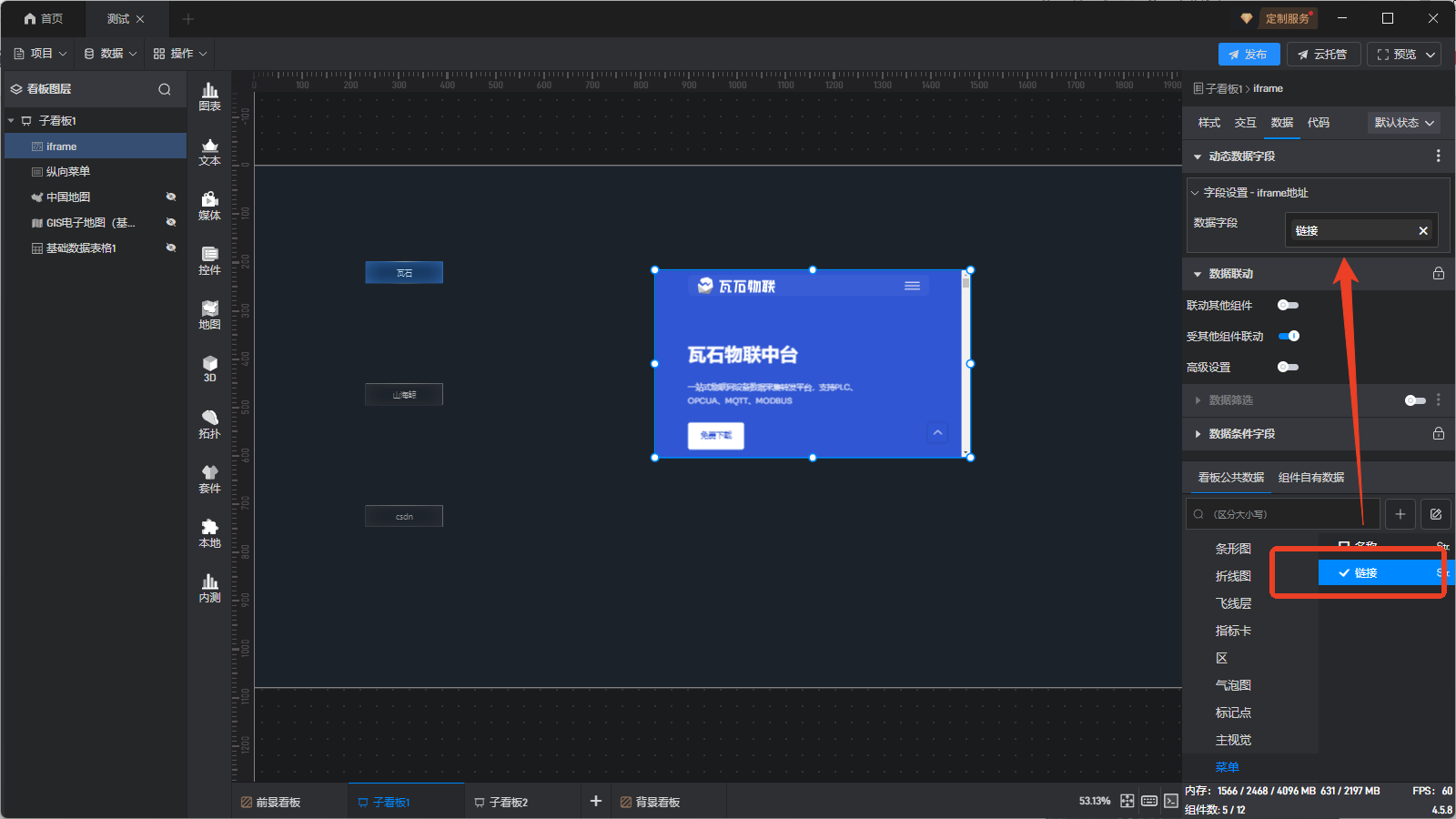Viewport: 1456px width, 819px height.
Task: Search layers using the magnifier icon
Action: click(x=165, y=89)
